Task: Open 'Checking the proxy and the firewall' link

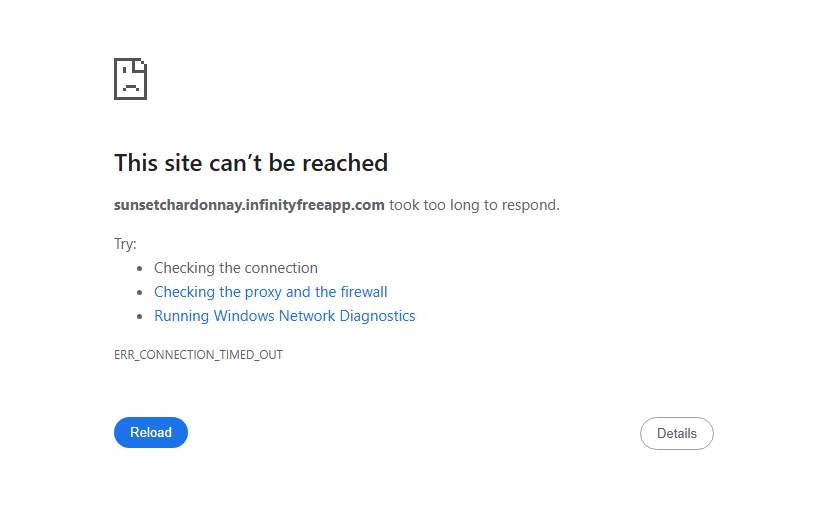Action: point(270,292)
